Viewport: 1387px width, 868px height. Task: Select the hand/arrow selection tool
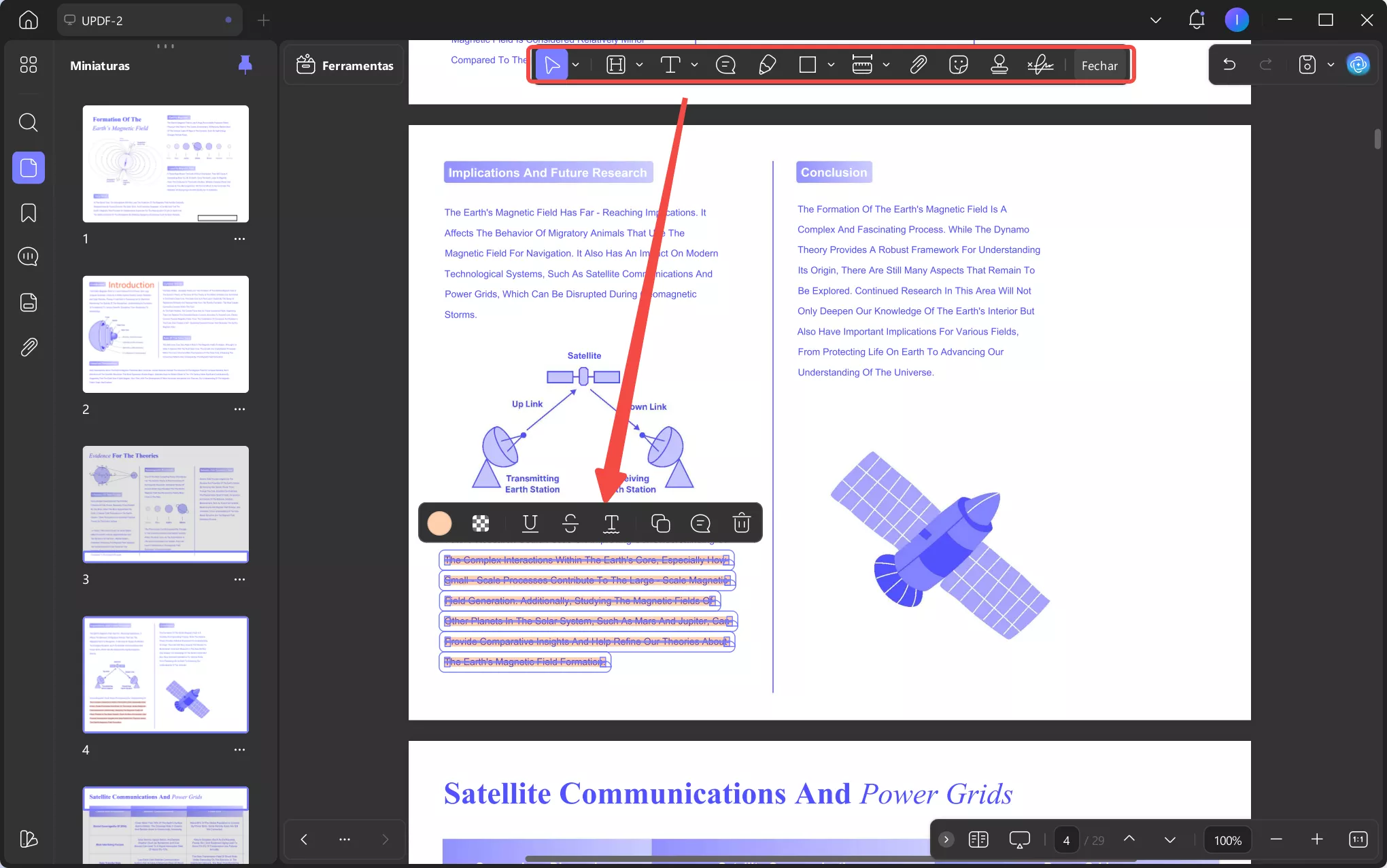coord(552,64)
